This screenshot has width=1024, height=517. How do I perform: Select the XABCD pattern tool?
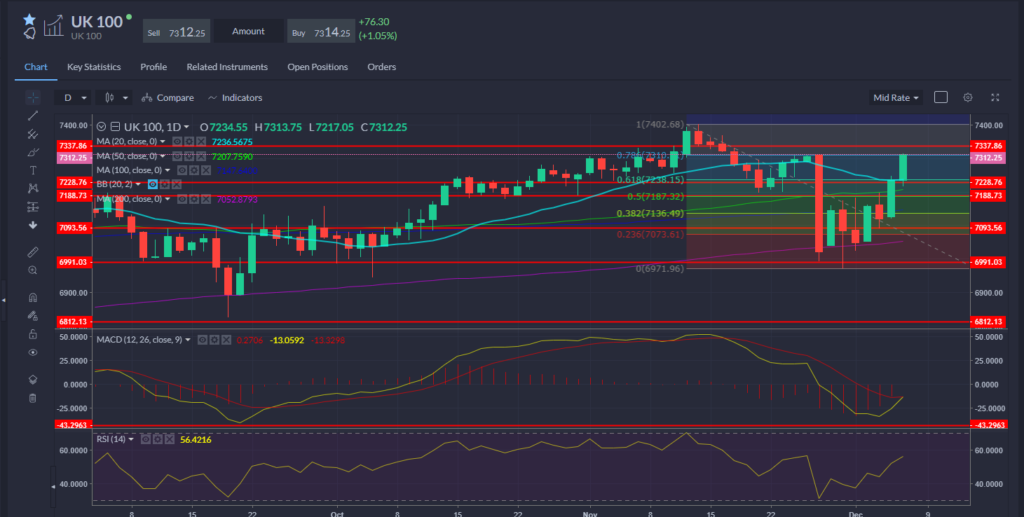33,189
